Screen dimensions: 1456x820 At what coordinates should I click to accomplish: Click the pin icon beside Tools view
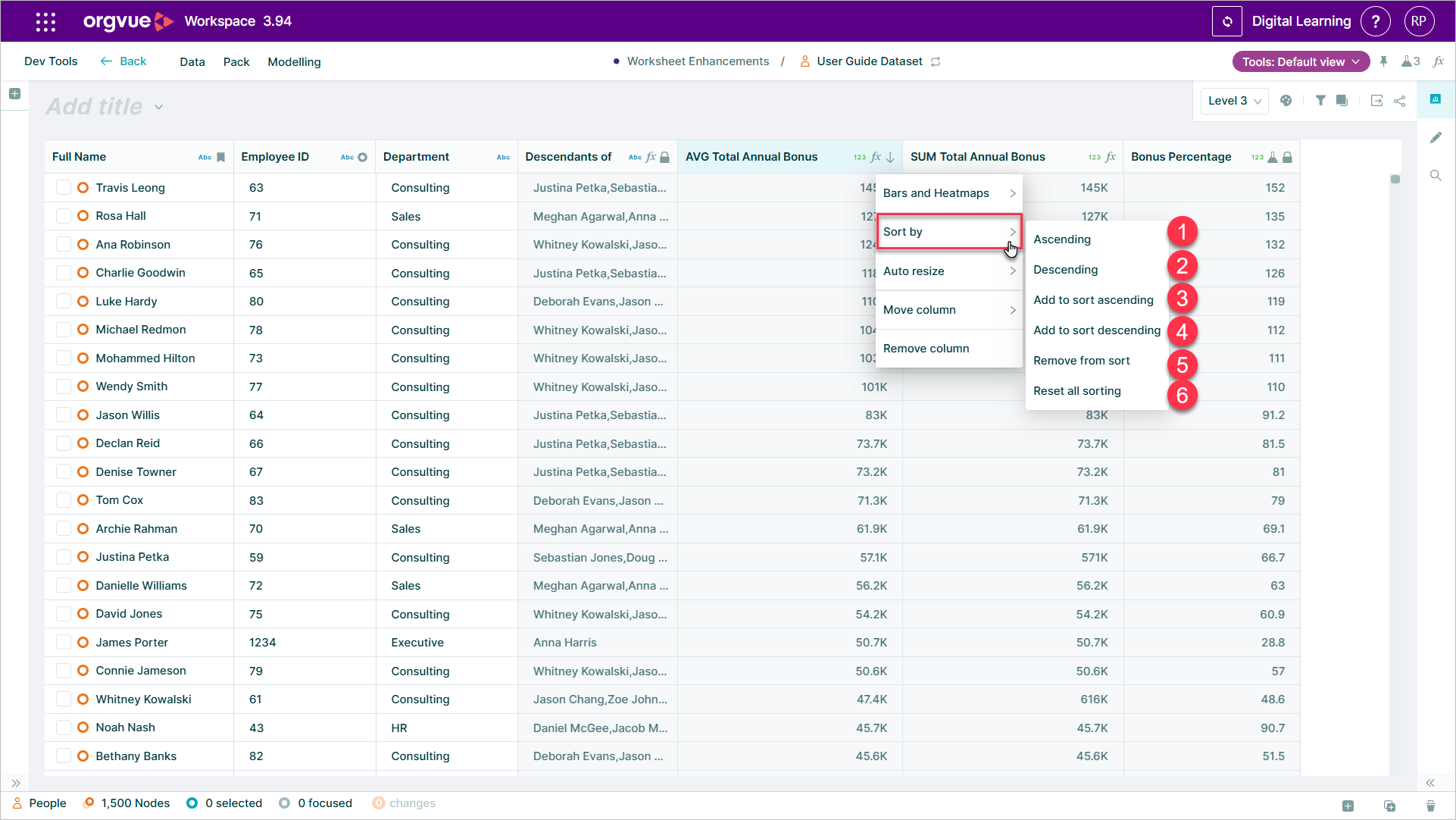(x=1383, y=62)
